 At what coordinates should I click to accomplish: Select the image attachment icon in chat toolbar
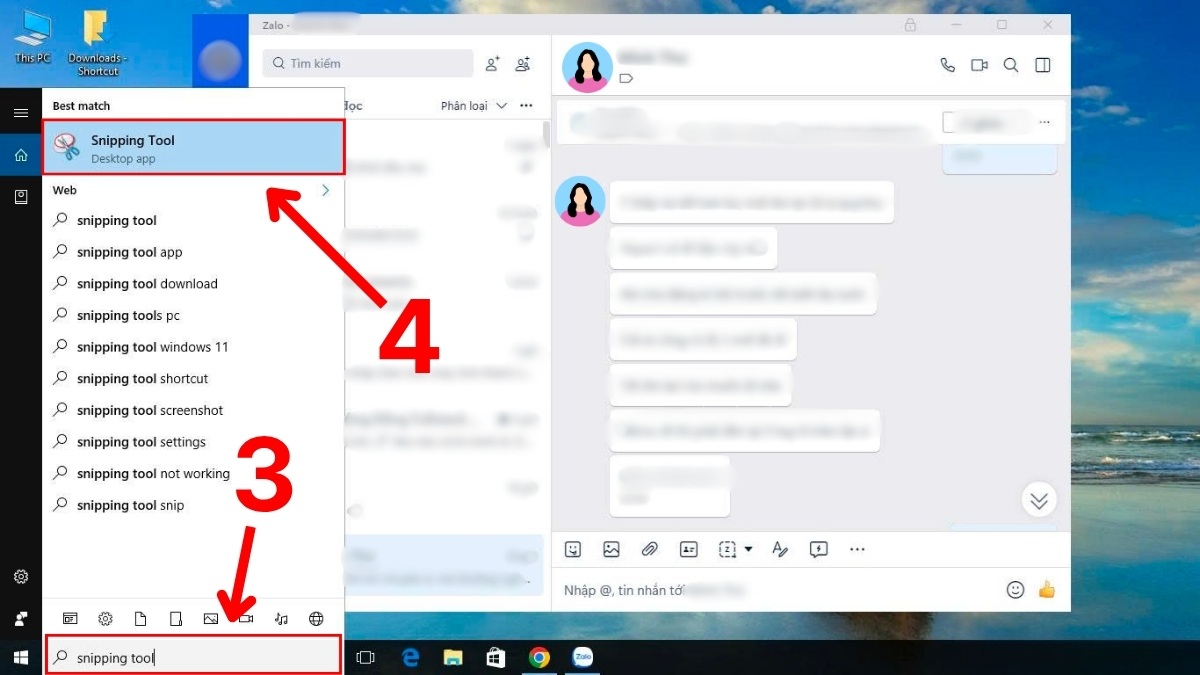point(611,549)
